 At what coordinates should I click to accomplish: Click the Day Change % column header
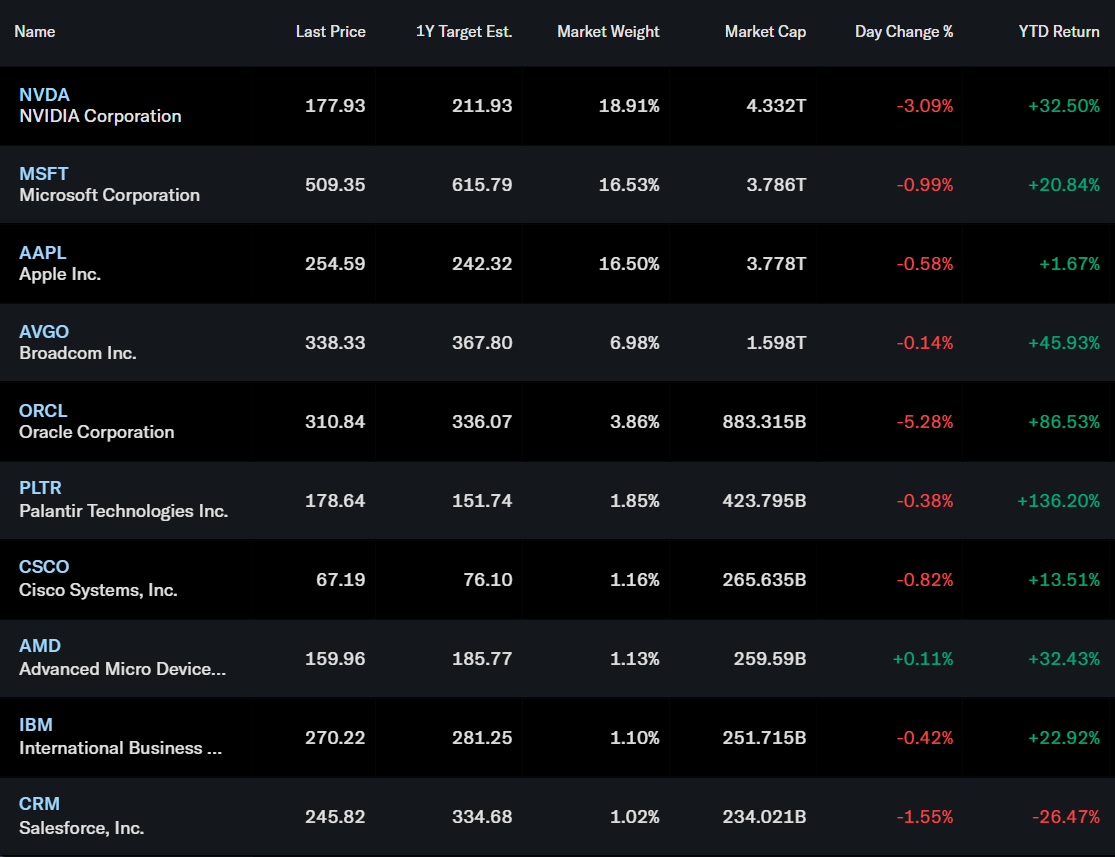904,31
